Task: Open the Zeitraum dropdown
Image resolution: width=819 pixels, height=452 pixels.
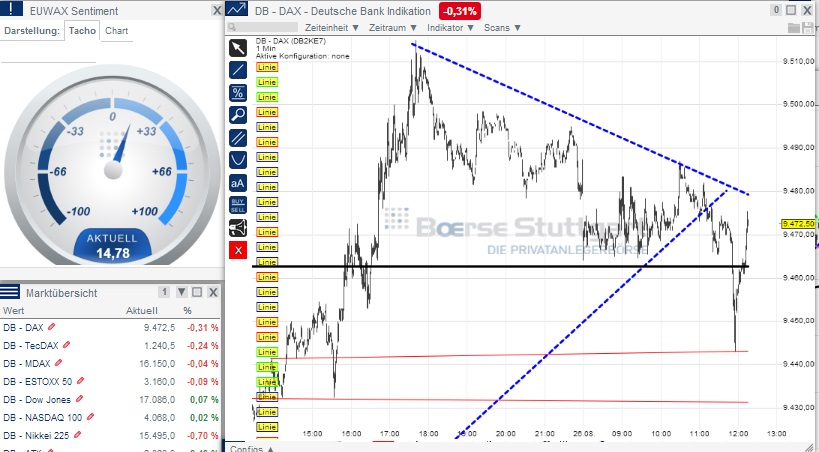Action: 393,28
